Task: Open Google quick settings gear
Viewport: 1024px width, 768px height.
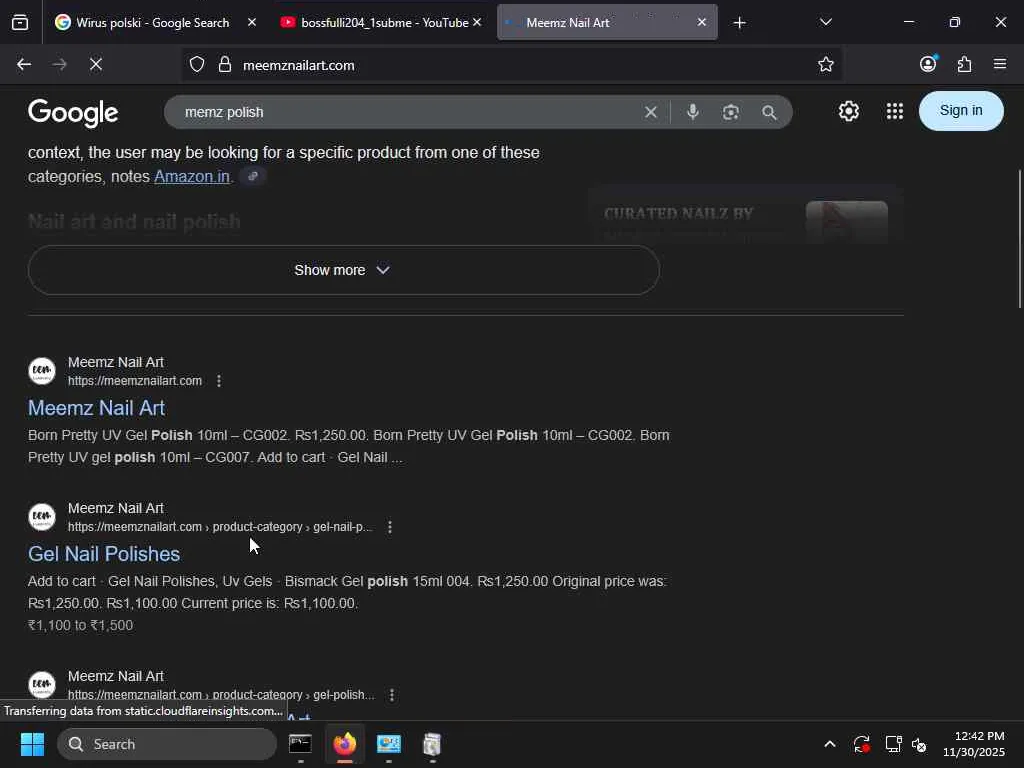Action: 848,111
